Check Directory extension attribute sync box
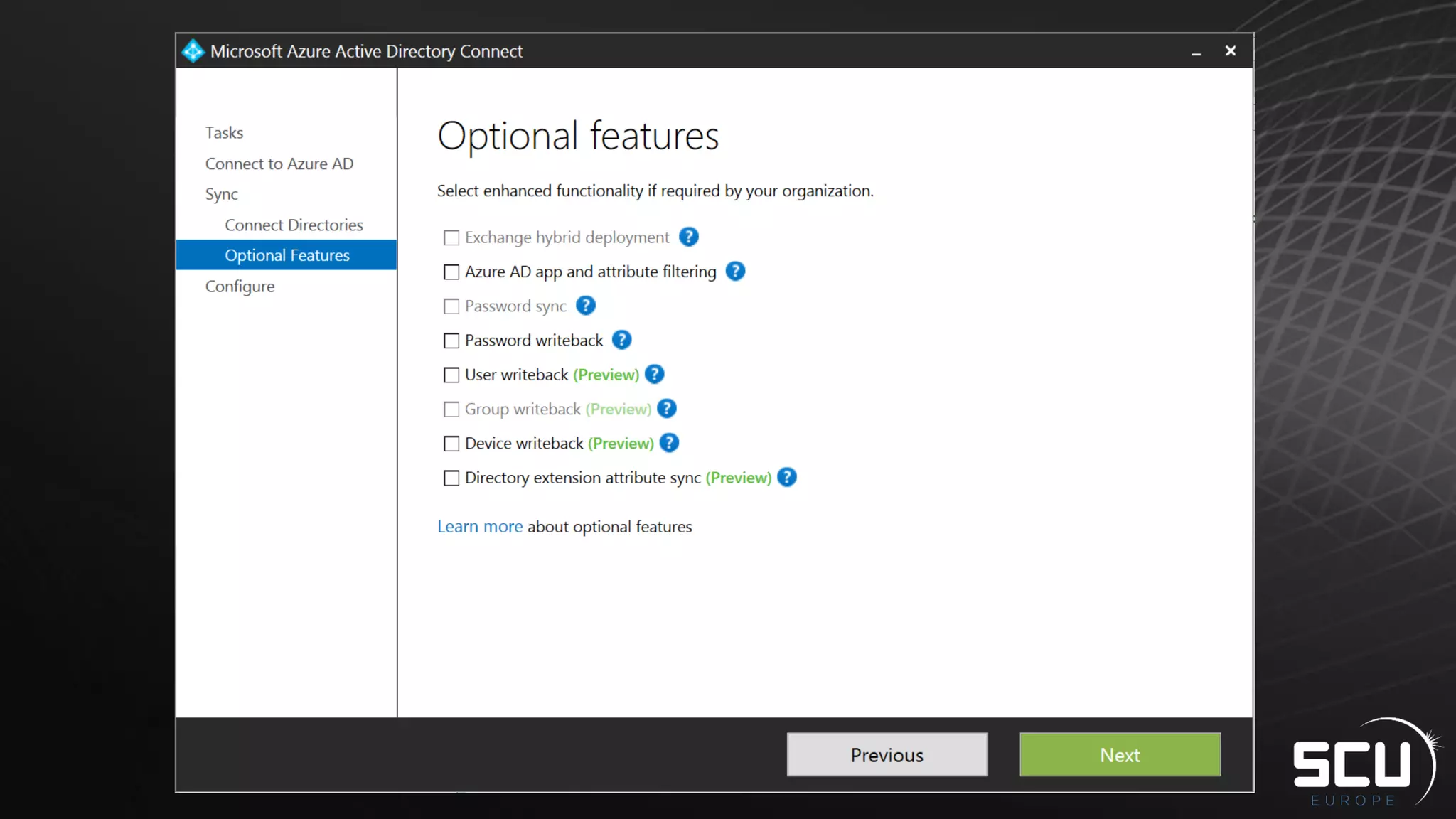Screen dimensions: 1456x819 click(451, 478)
